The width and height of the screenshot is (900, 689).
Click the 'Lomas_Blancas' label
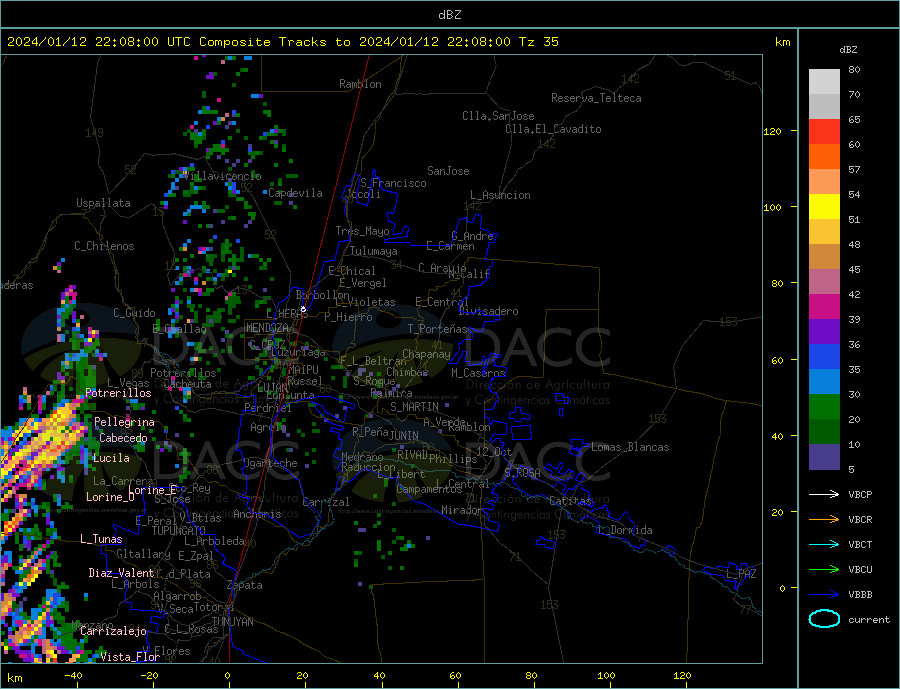pos(630,447)
